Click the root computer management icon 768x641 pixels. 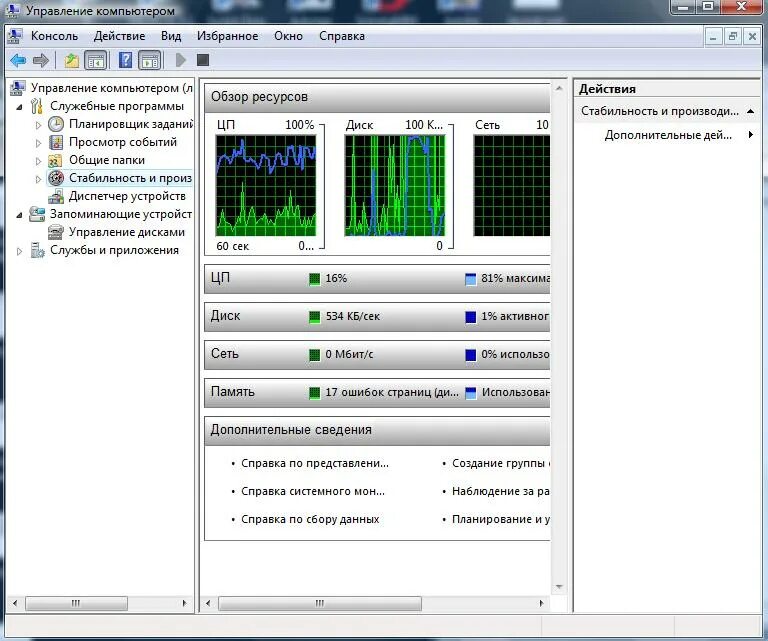tap(18, 88)
